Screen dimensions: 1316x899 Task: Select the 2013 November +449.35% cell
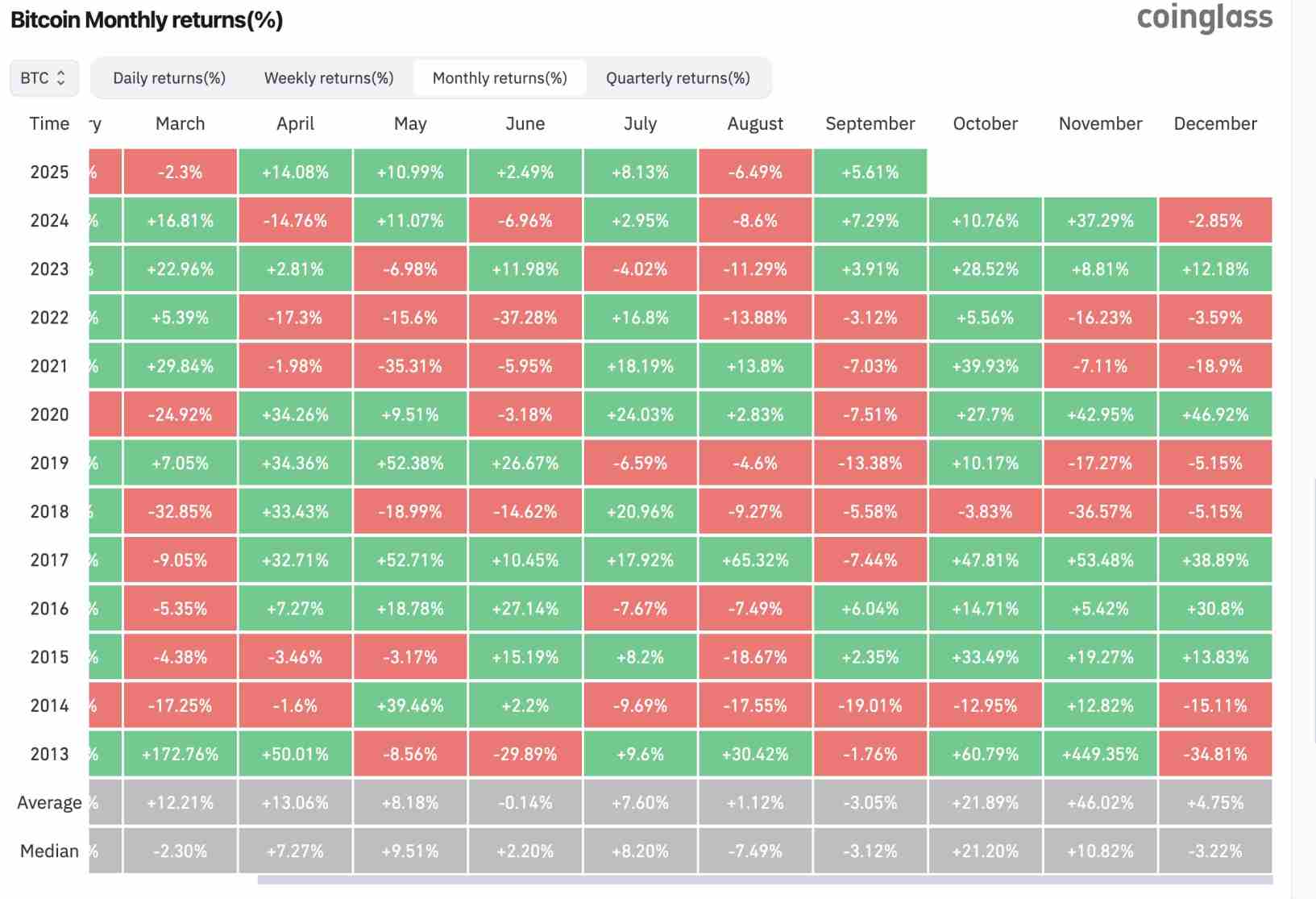tap(1100, 754)
